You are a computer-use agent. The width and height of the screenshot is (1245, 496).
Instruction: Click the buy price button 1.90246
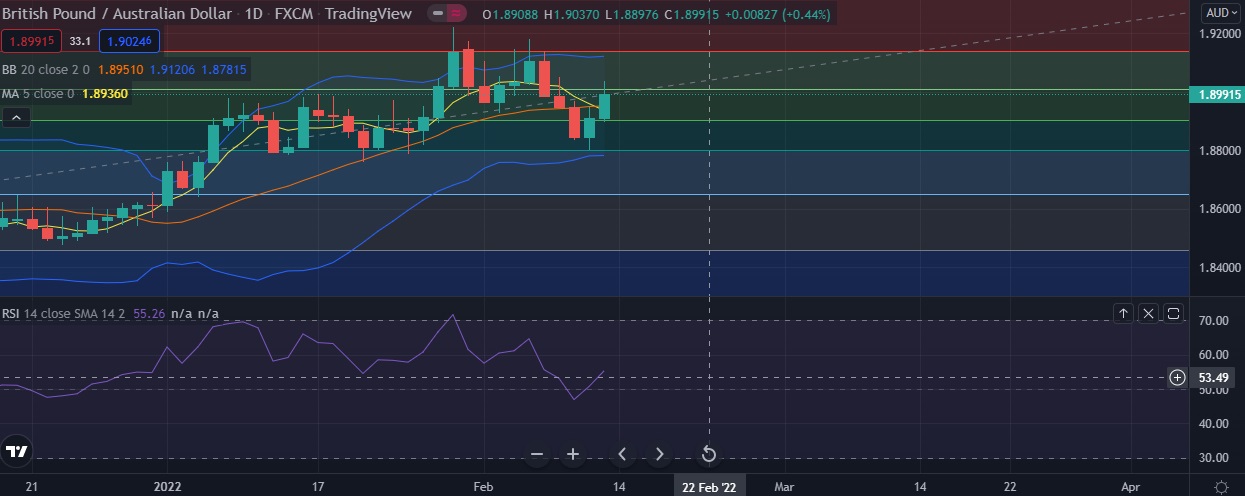pos(129,41)
